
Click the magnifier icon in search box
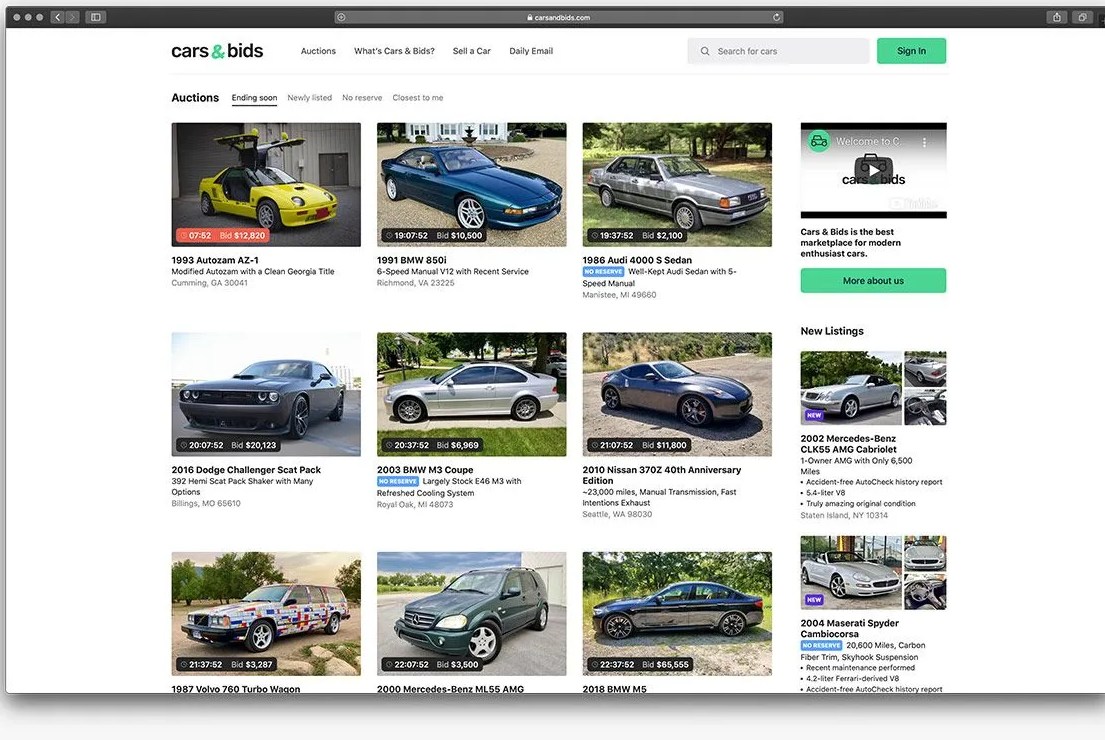tap(704, 51)
